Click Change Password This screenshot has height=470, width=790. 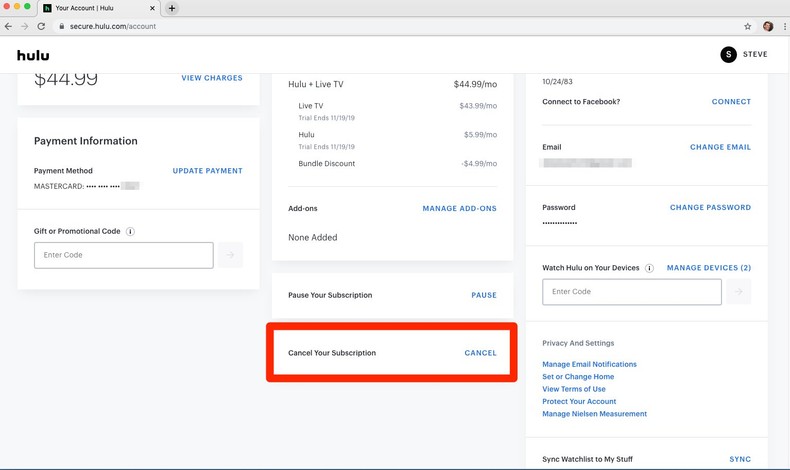click(x=710, y=208)
